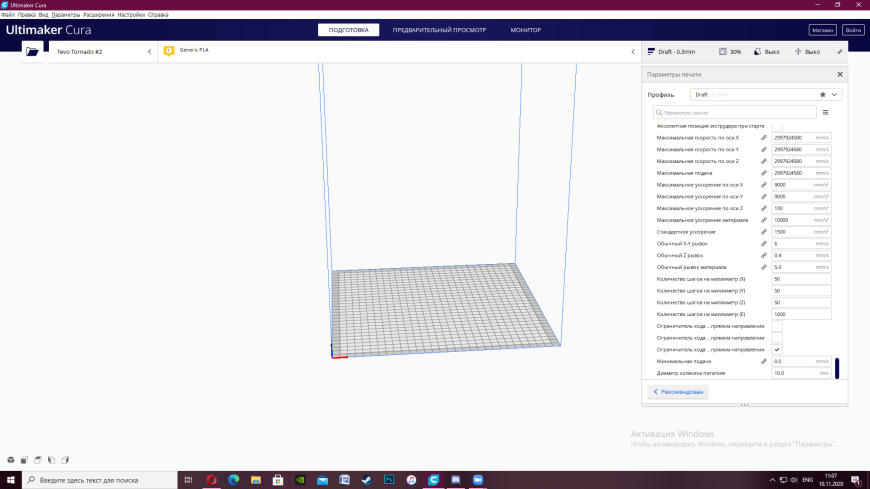Switch to left side view icon
Viewport: 870px width, 489px height.
(x=52, y=460)
